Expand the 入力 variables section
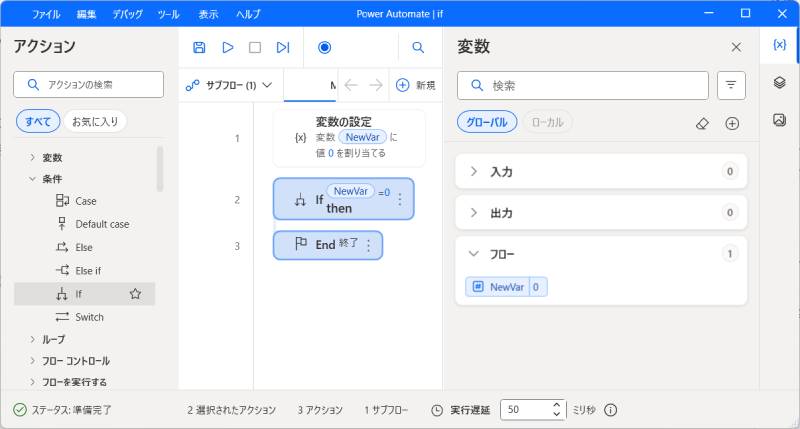Screen dimensions: 800x429 click(474, 172)
